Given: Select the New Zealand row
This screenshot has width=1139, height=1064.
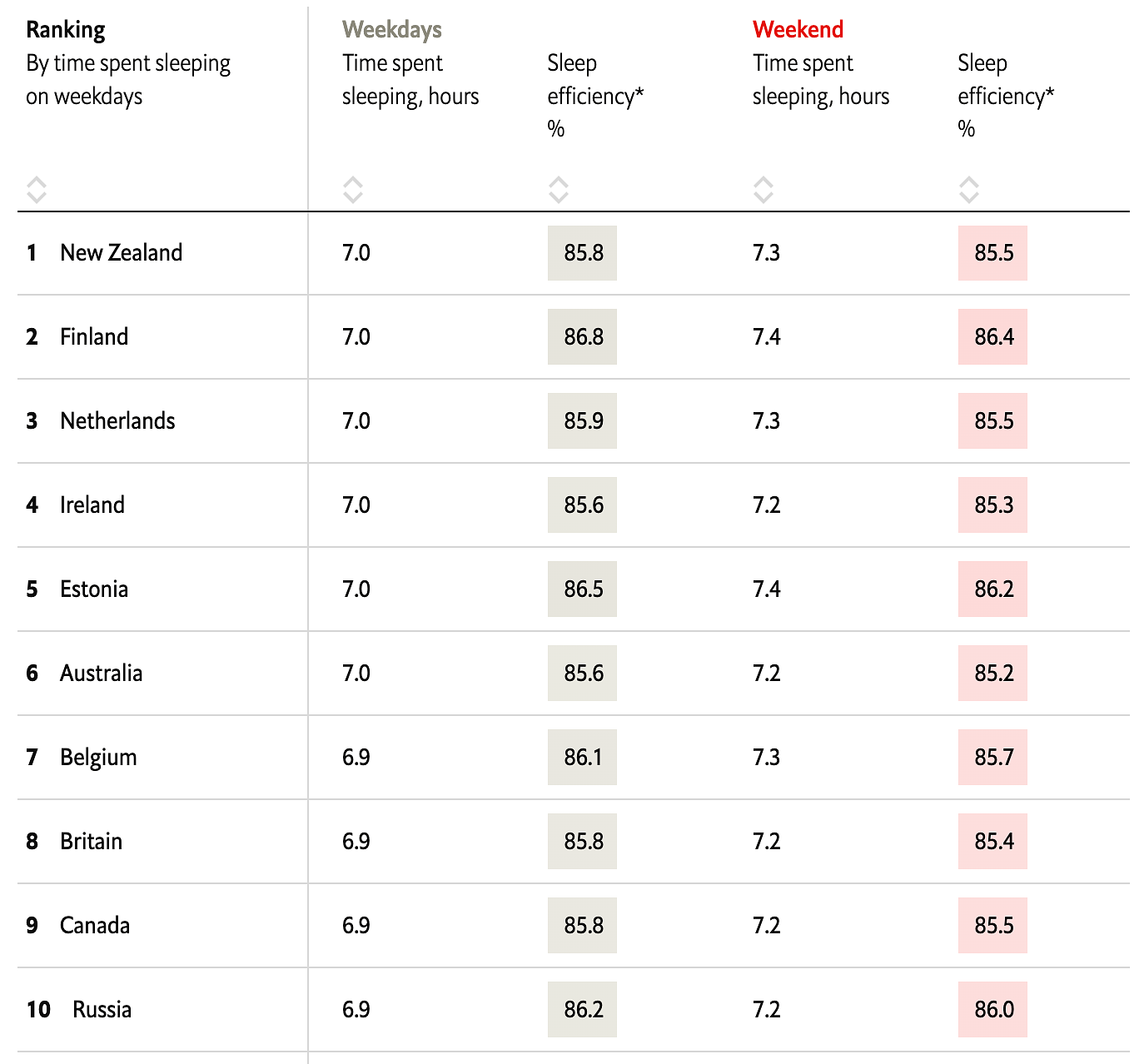Looking at the screenshot, I should [x=121, y=253].
